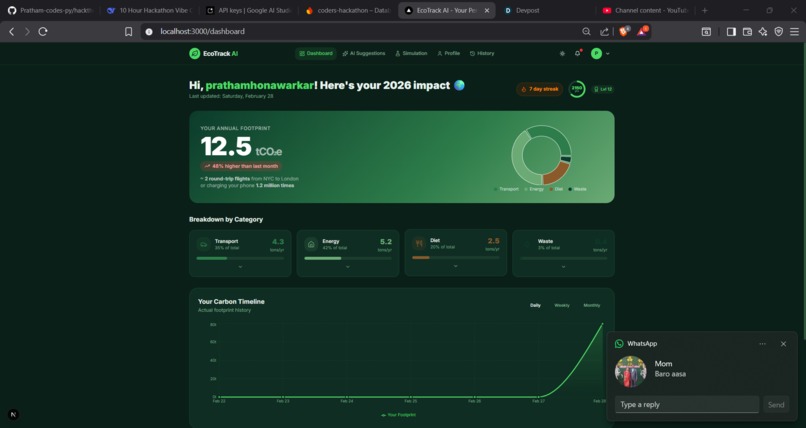Click the Diet orange progress bar
This screenshot has width=806, height=428.
pyautogui.click(x=455, y=257)
